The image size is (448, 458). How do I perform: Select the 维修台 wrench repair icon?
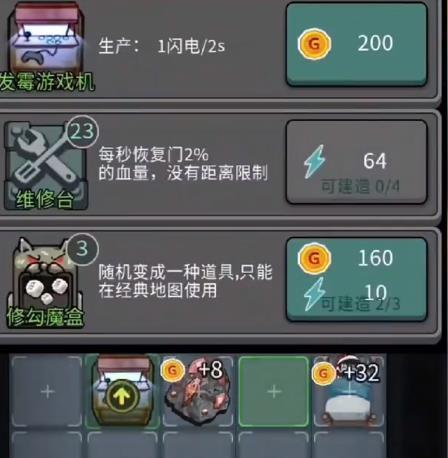pos(46,165)
